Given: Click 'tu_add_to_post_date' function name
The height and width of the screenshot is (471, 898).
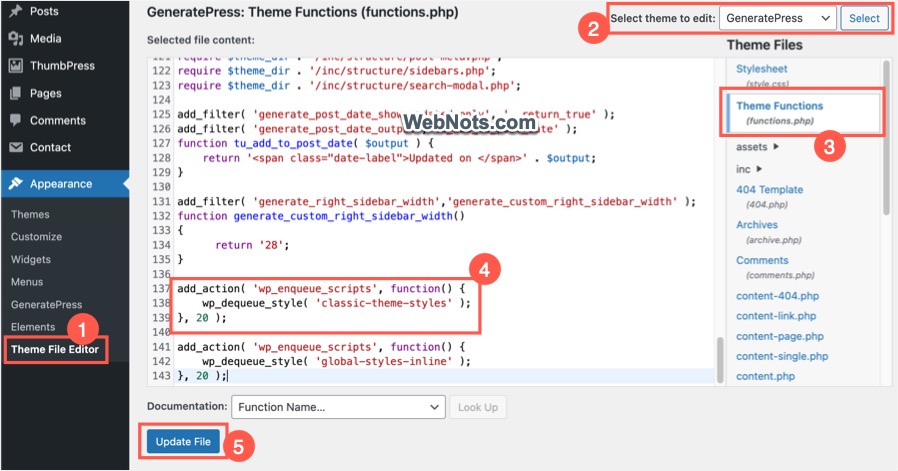Looking at the screenshot, I should 293,143.
